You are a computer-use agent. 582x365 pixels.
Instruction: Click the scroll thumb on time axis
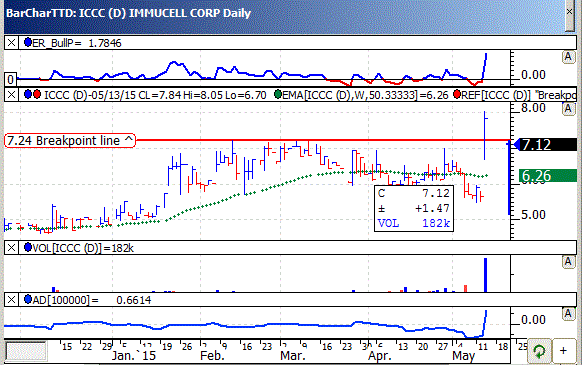click(x=26, y=351)
